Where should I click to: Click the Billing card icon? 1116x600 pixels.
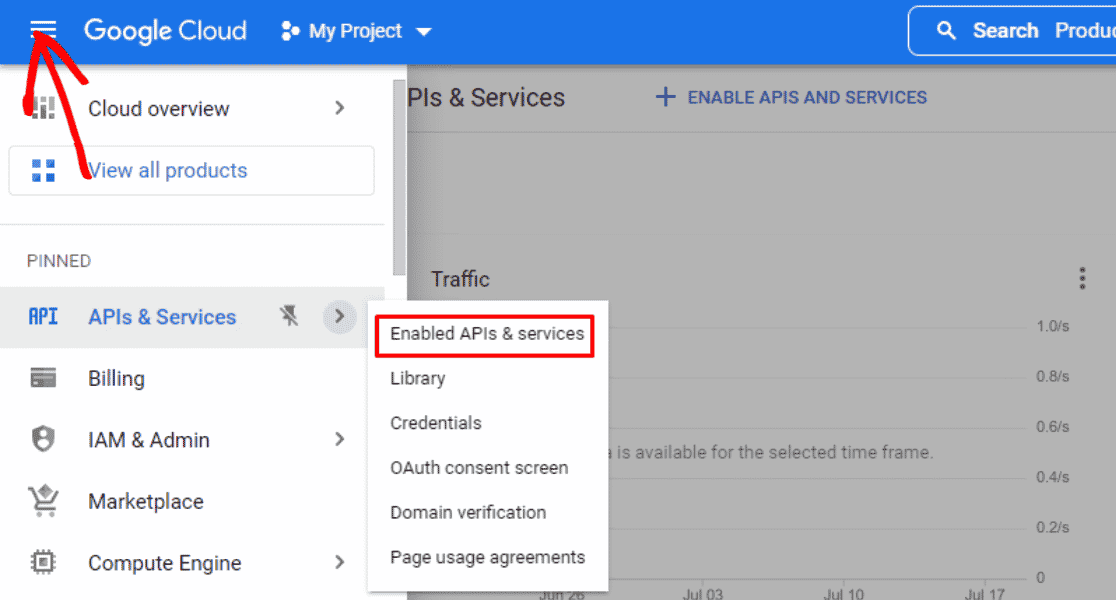coord(43,378)
